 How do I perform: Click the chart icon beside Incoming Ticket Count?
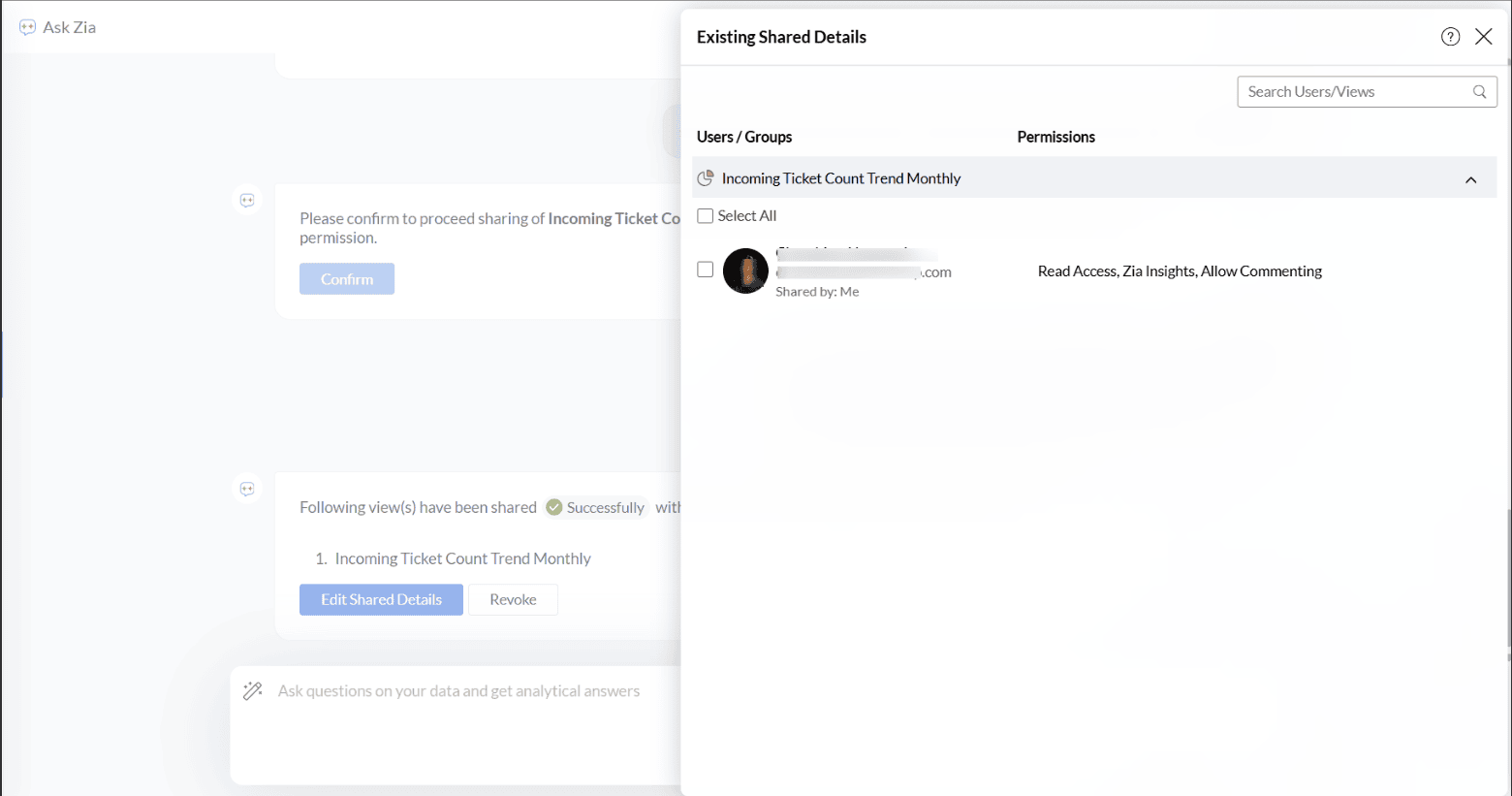(706, 178)
